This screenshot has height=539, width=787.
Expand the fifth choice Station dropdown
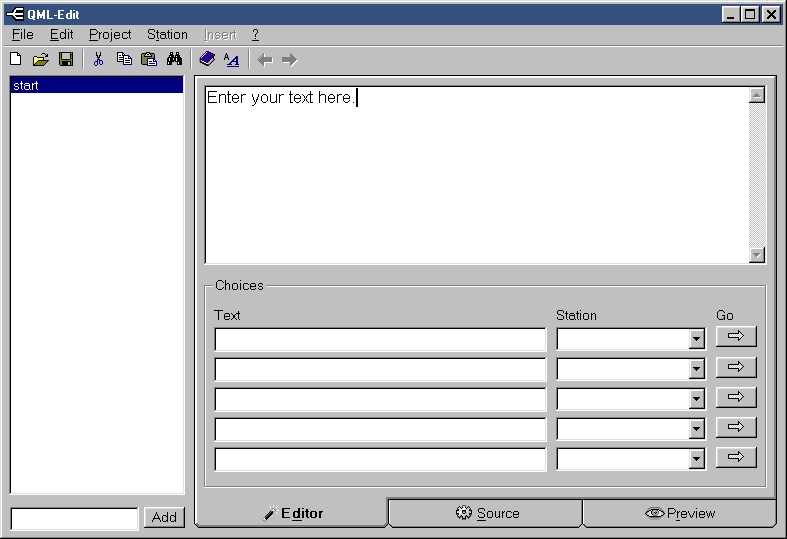pos(697,460)
